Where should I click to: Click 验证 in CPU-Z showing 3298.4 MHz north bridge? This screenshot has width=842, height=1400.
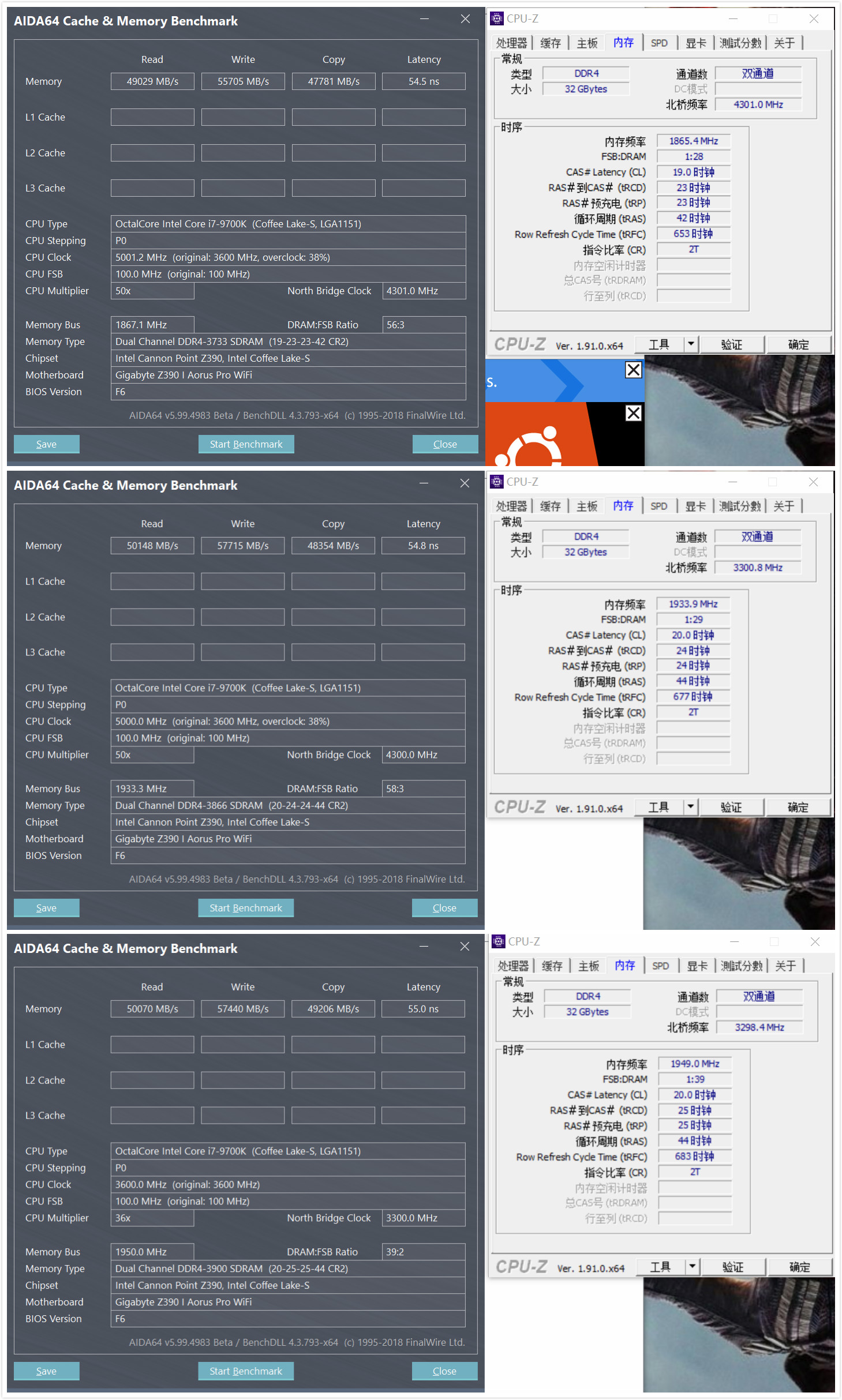click(x=732, y=1267)
